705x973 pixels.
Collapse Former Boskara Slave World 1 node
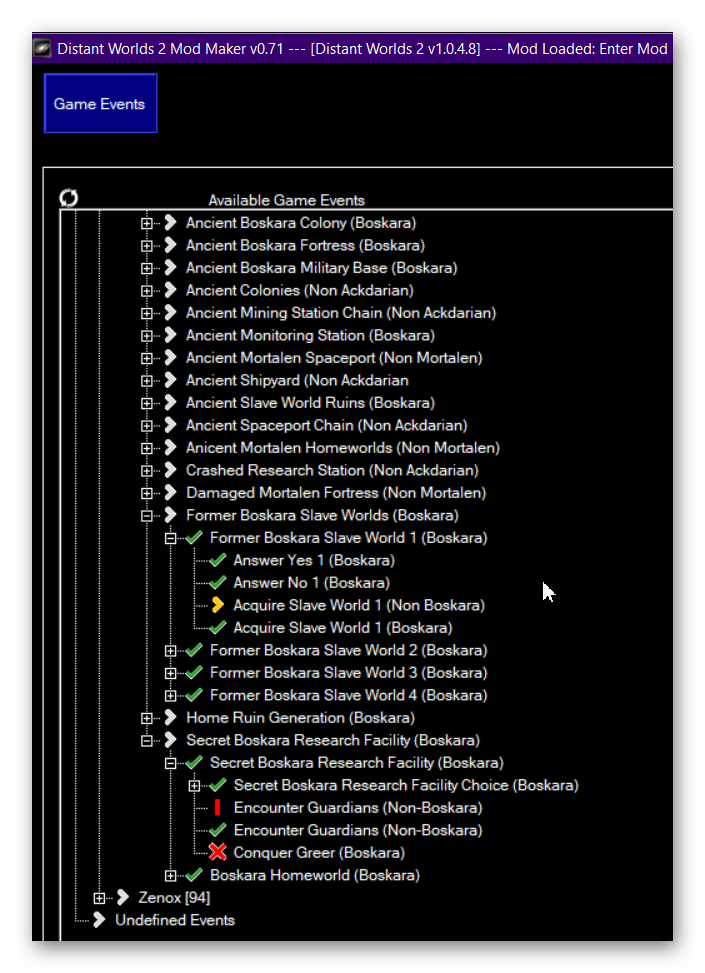pos(170,538)
